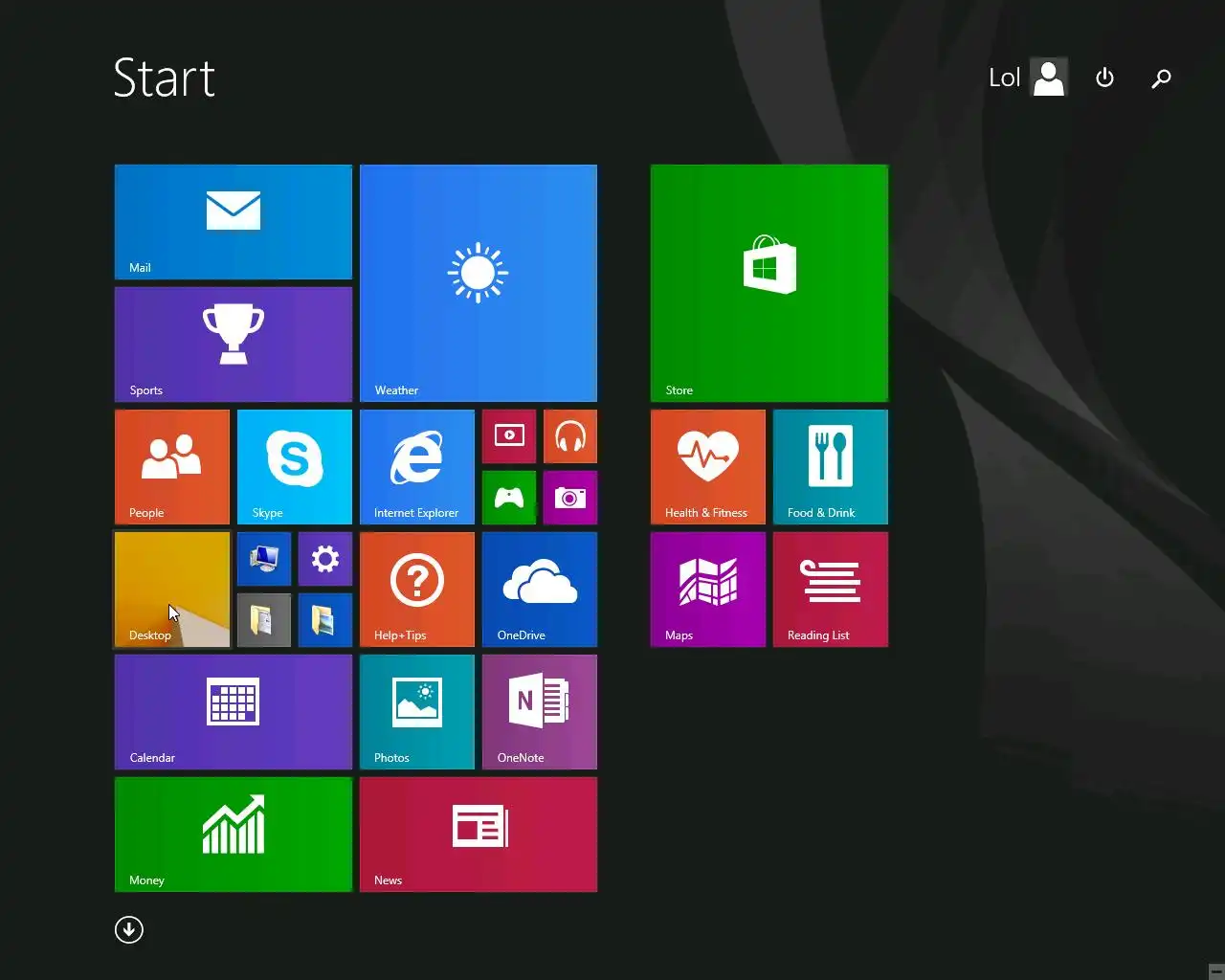Open the Pictures folder tile
This screenshot has width=1225, height=980.
click(x=325, y=620)
